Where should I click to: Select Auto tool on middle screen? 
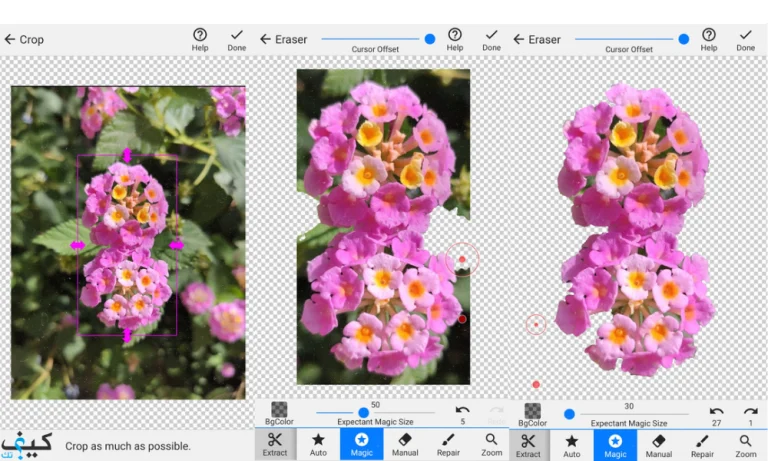318,444
